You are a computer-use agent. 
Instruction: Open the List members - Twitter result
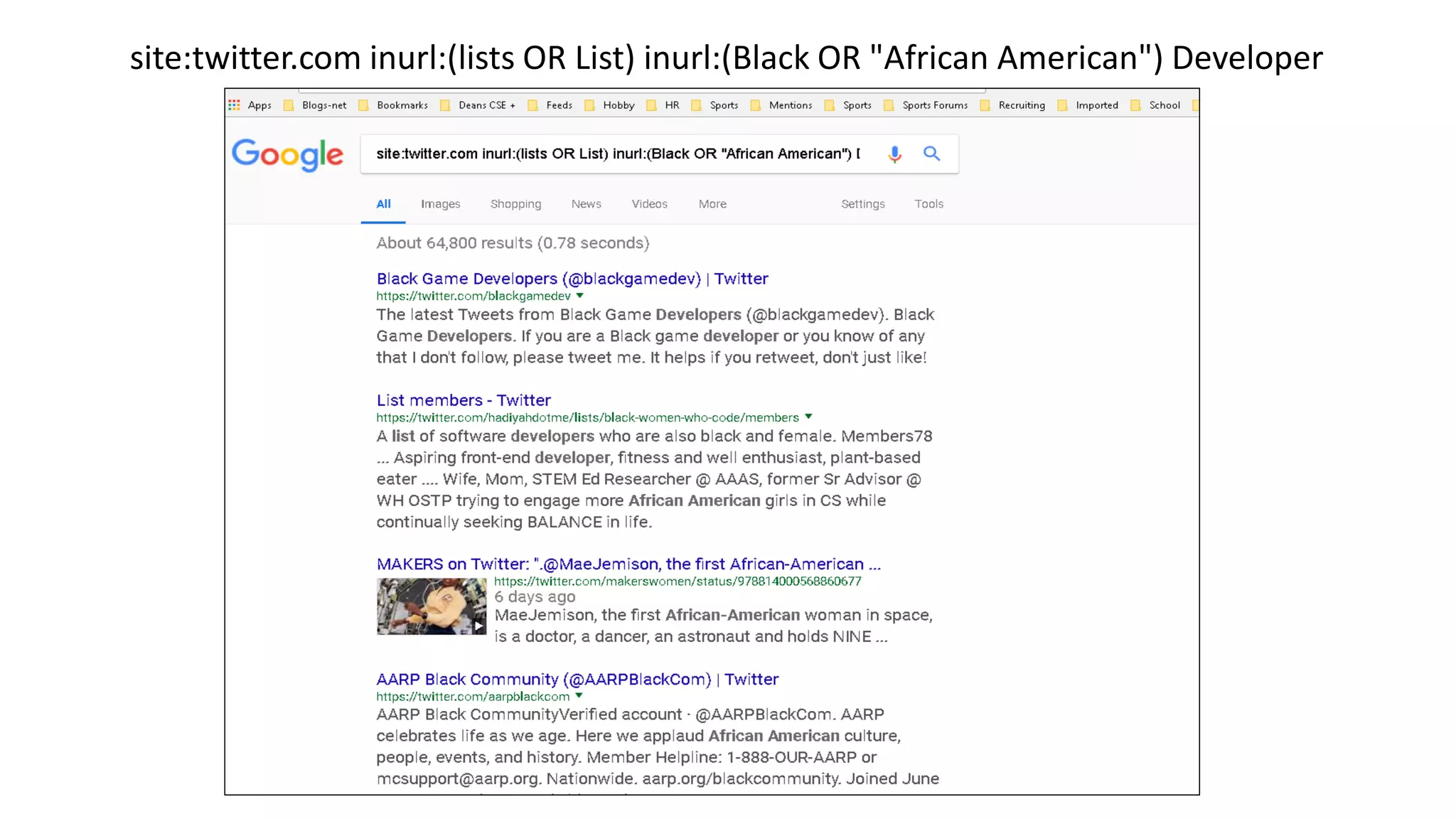[464, 400]
